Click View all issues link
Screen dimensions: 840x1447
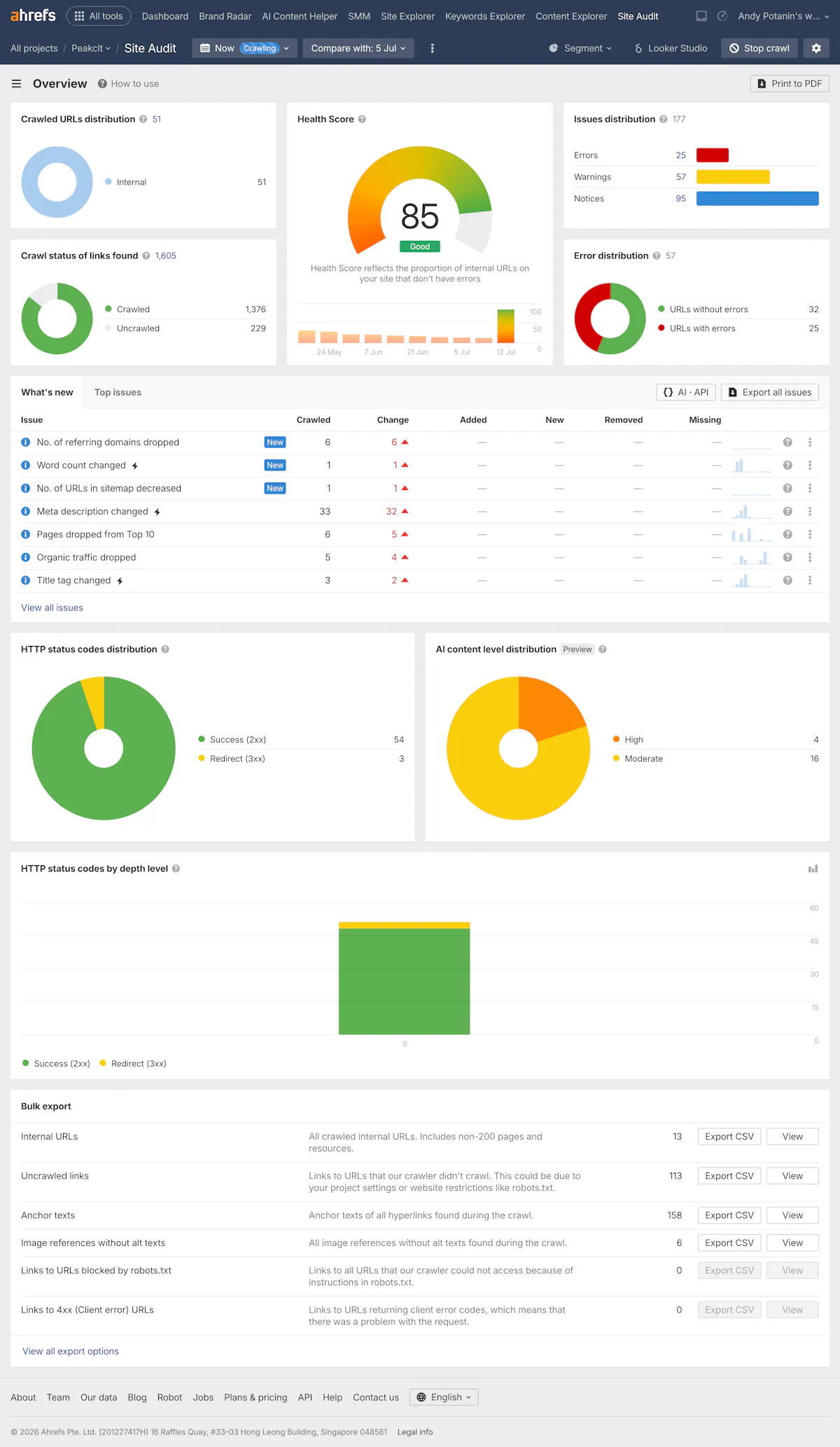[x=52, y=608]
